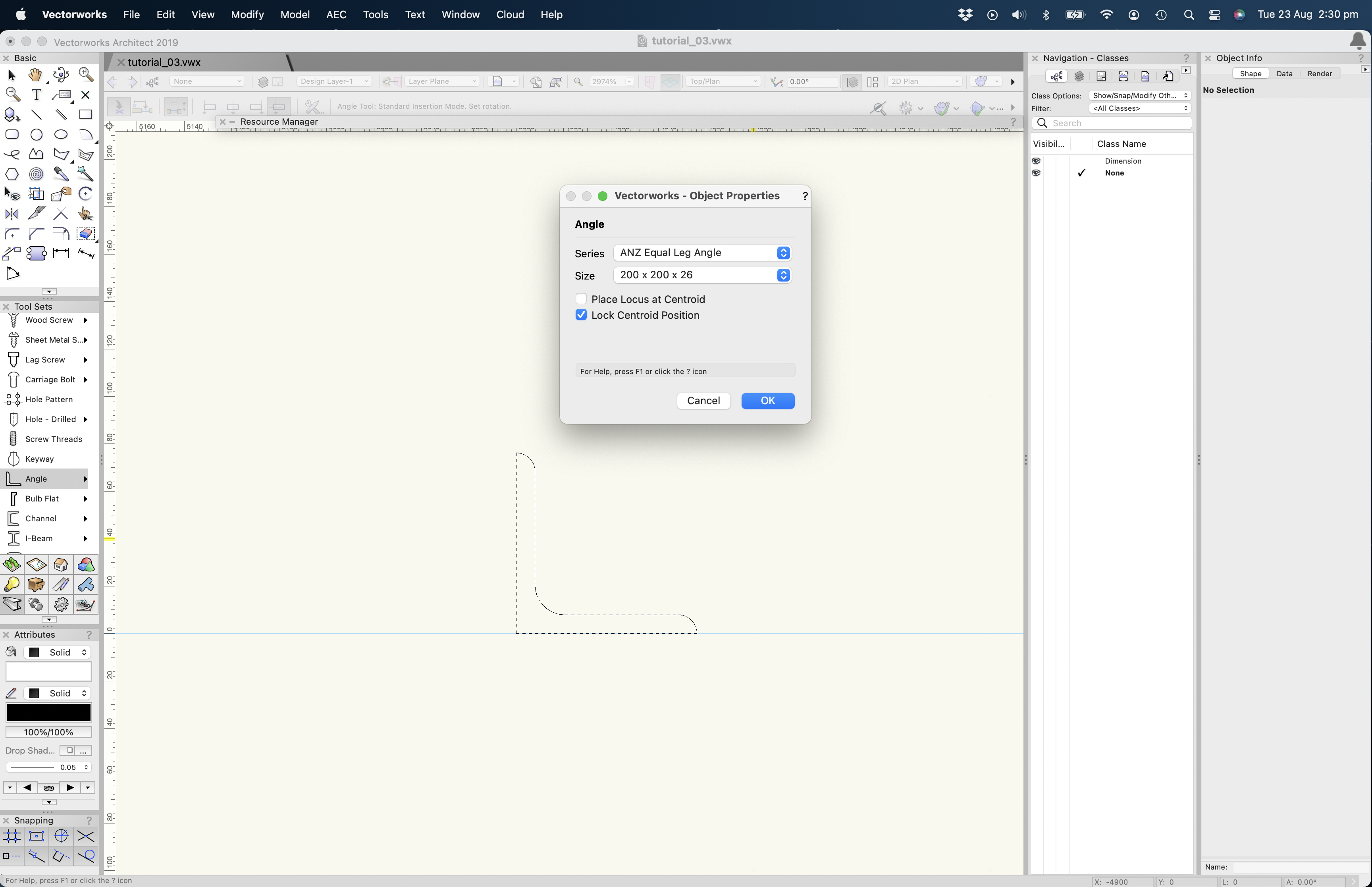Hide the Dimension class visibility eye
1372x887 pixels.
[x=1036, y=161]
